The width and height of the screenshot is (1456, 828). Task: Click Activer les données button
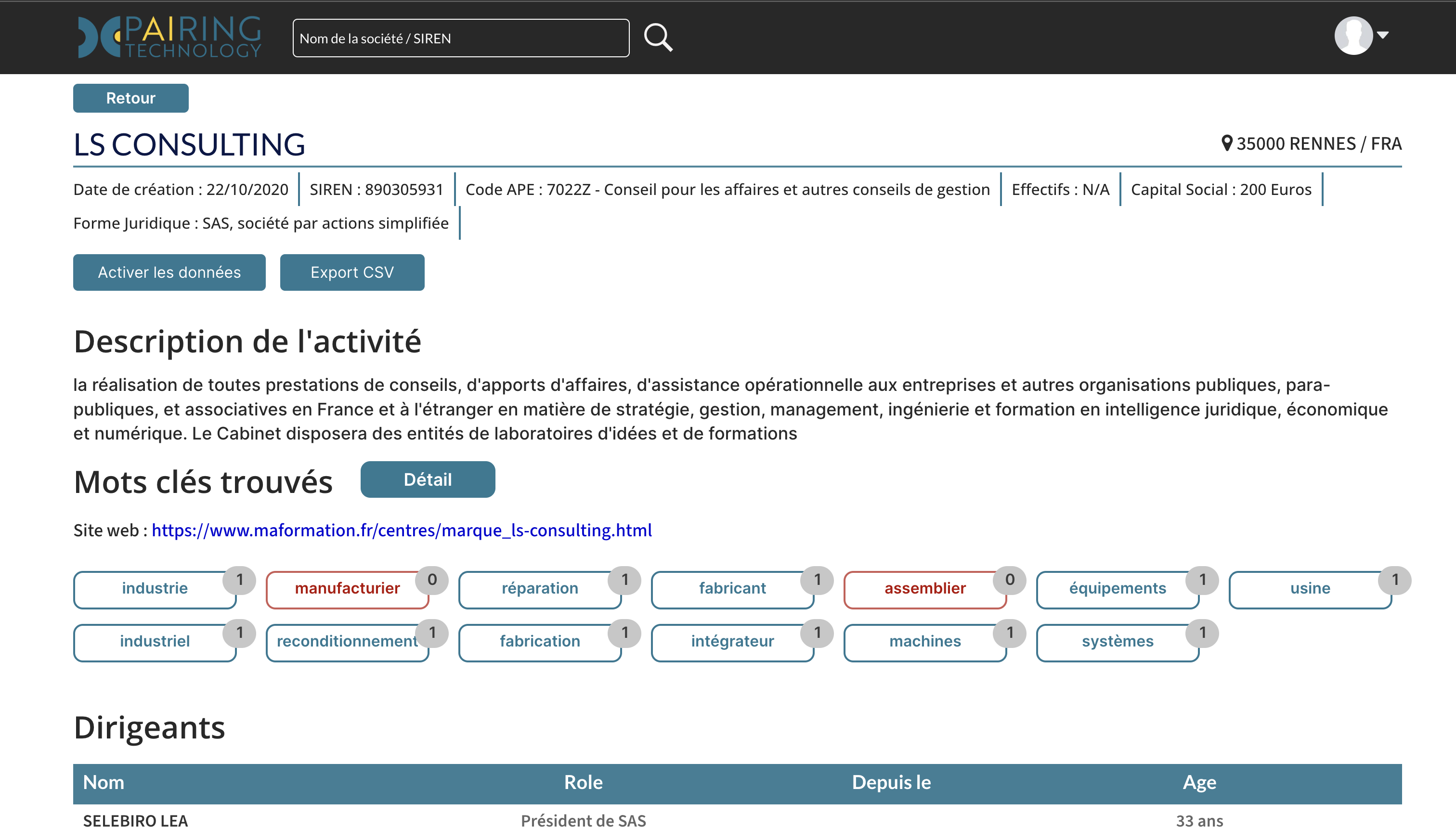pyautogui.click(x=169, y=272)
